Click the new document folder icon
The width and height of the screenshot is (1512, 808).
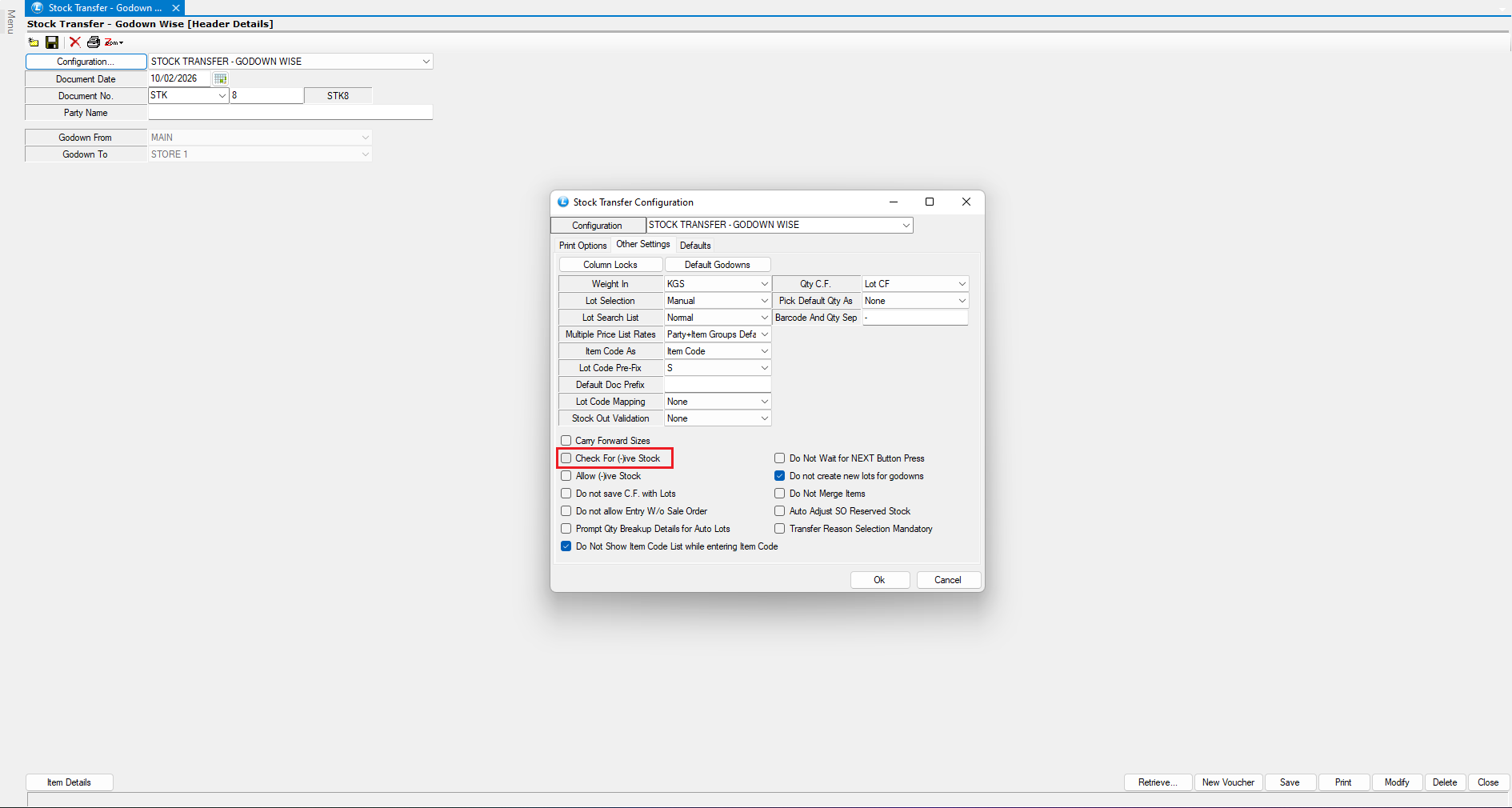(34, 42)
